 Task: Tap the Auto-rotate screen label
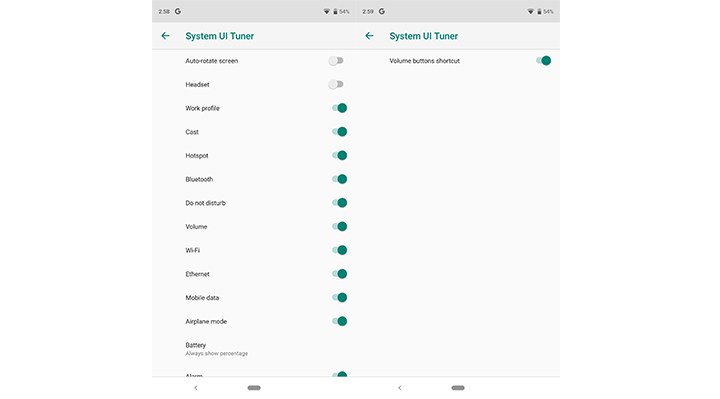click(x=212, y=61)
